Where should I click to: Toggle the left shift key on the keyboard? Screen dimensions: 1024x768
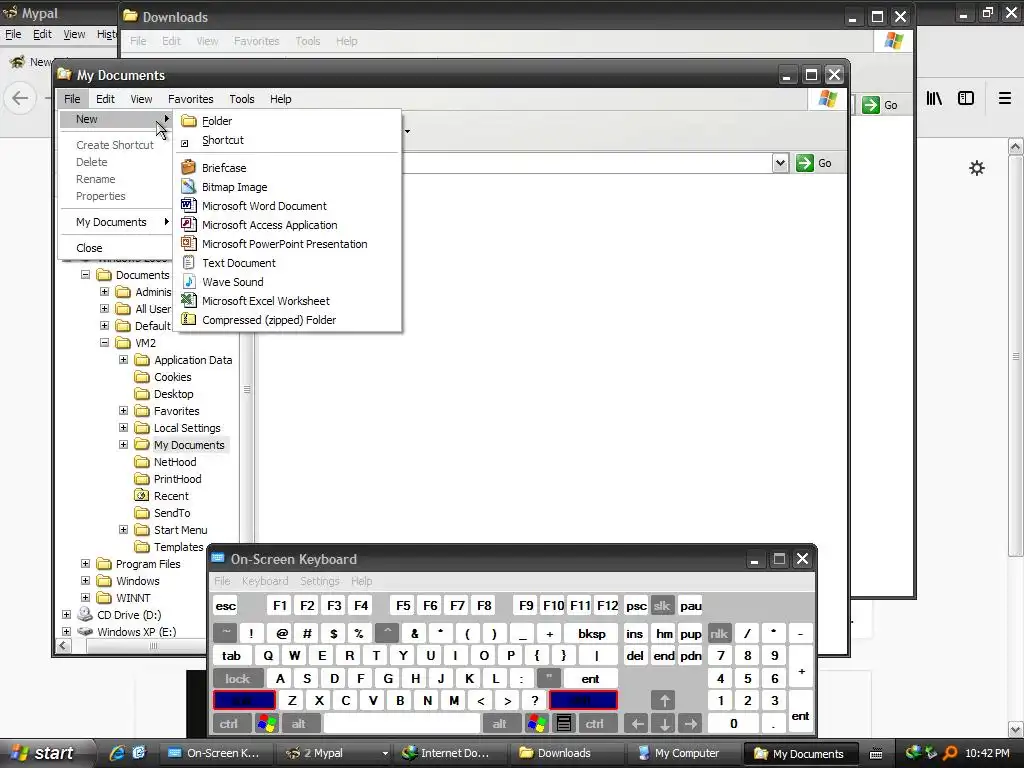(x=244, y=701)
